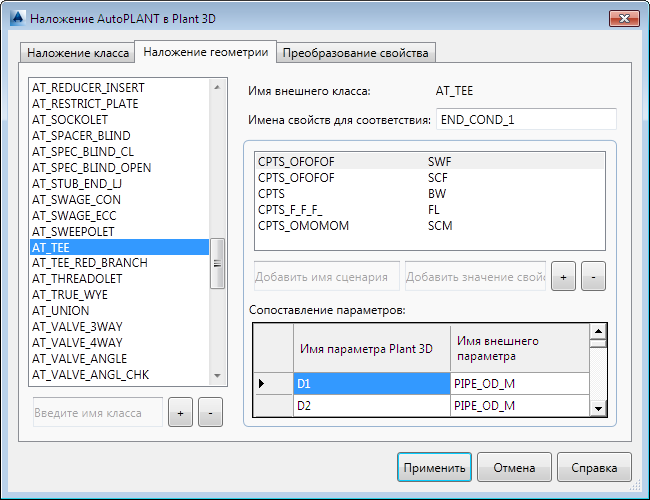Image resolution: width=650 pixels, height=500 pixels.
Task: Select AT_TRUE_WYE class entry
Action: pos(119,295)
